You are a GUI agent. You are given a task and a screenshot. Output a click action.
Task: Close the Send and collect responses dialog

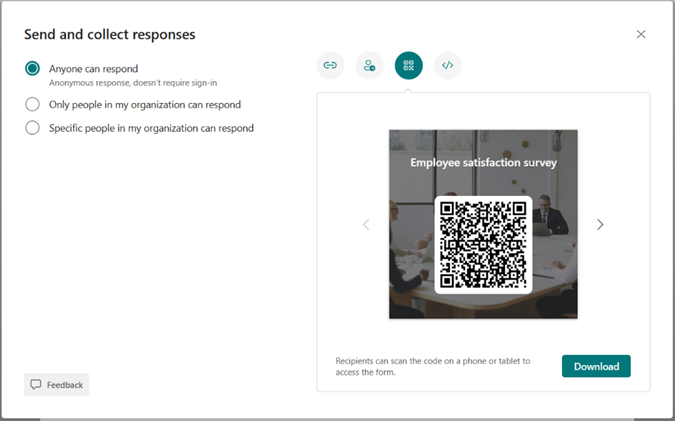click(641, 34)
